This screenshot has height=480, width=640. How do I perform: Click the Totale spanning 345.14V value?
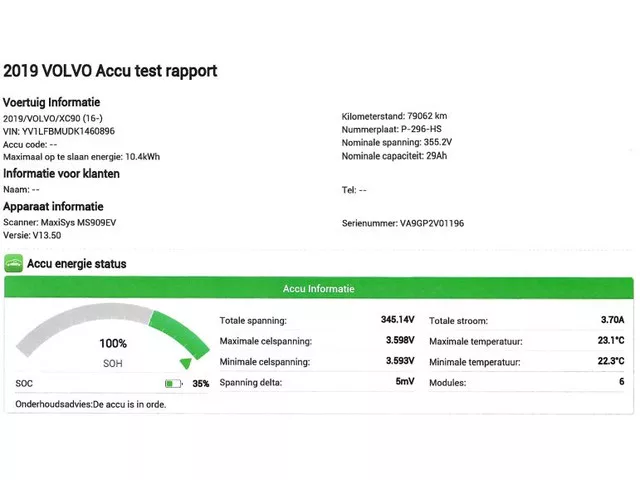(x=398, y=320)
